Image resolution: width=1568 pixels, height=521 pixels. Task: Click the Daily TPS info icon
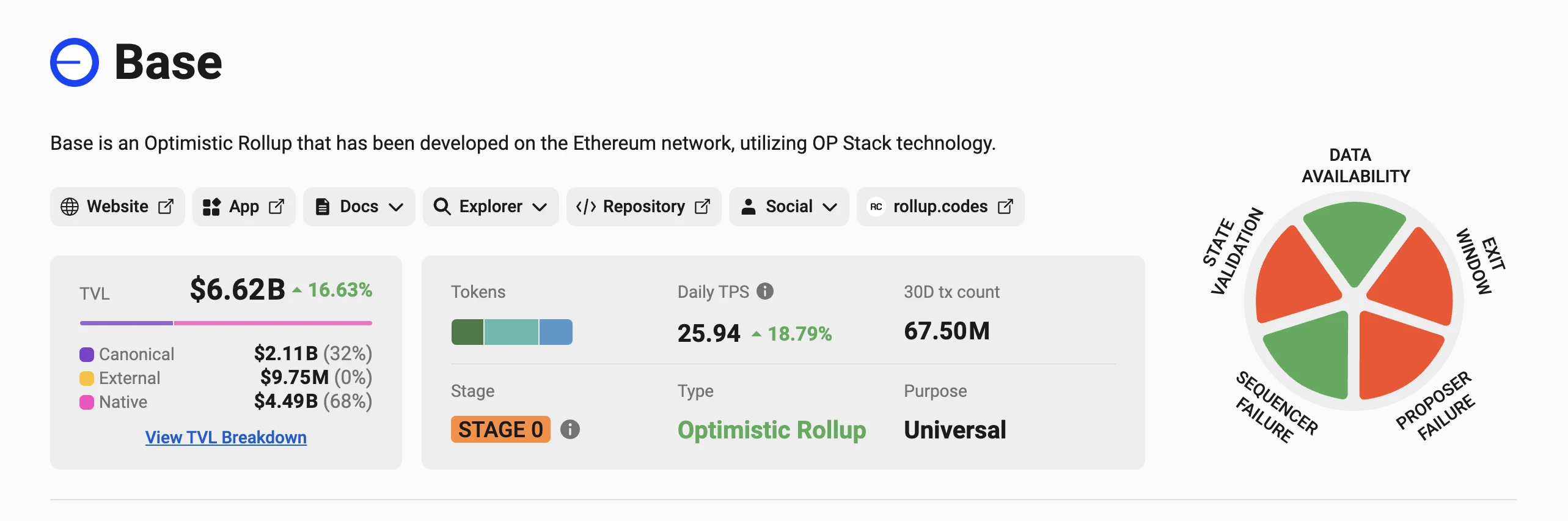765,291
